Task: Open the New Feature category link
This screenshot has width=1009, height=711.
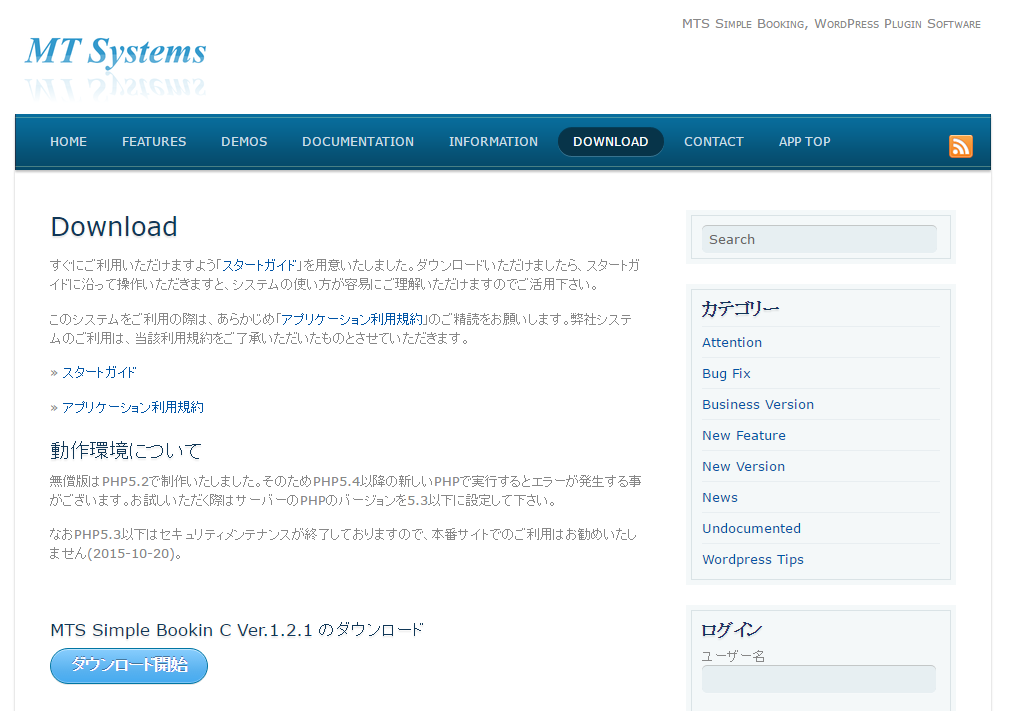Action: (744, 435)
